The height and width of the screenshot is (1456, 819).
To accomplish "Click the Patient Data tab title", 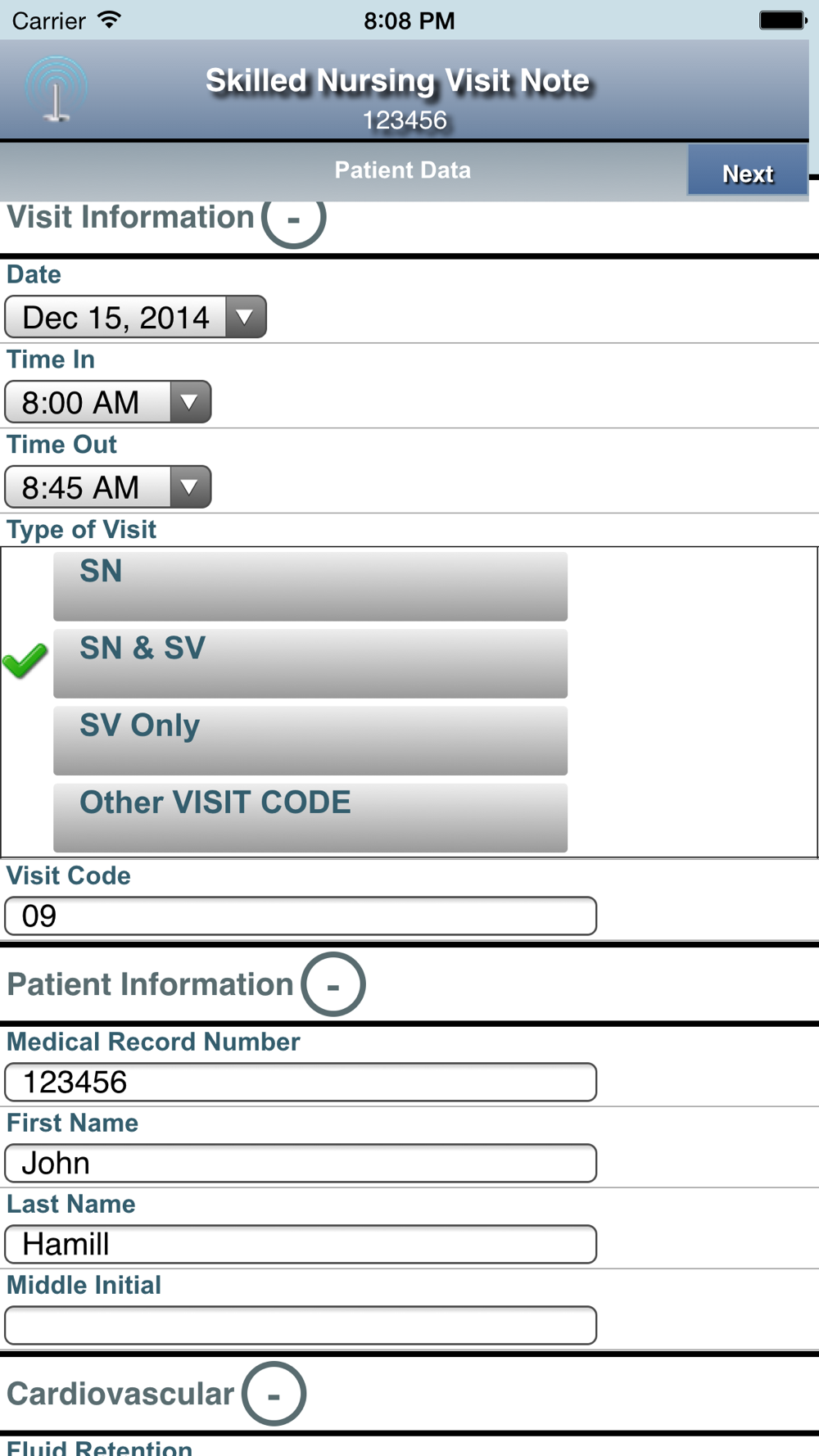I will click(402, 170).
